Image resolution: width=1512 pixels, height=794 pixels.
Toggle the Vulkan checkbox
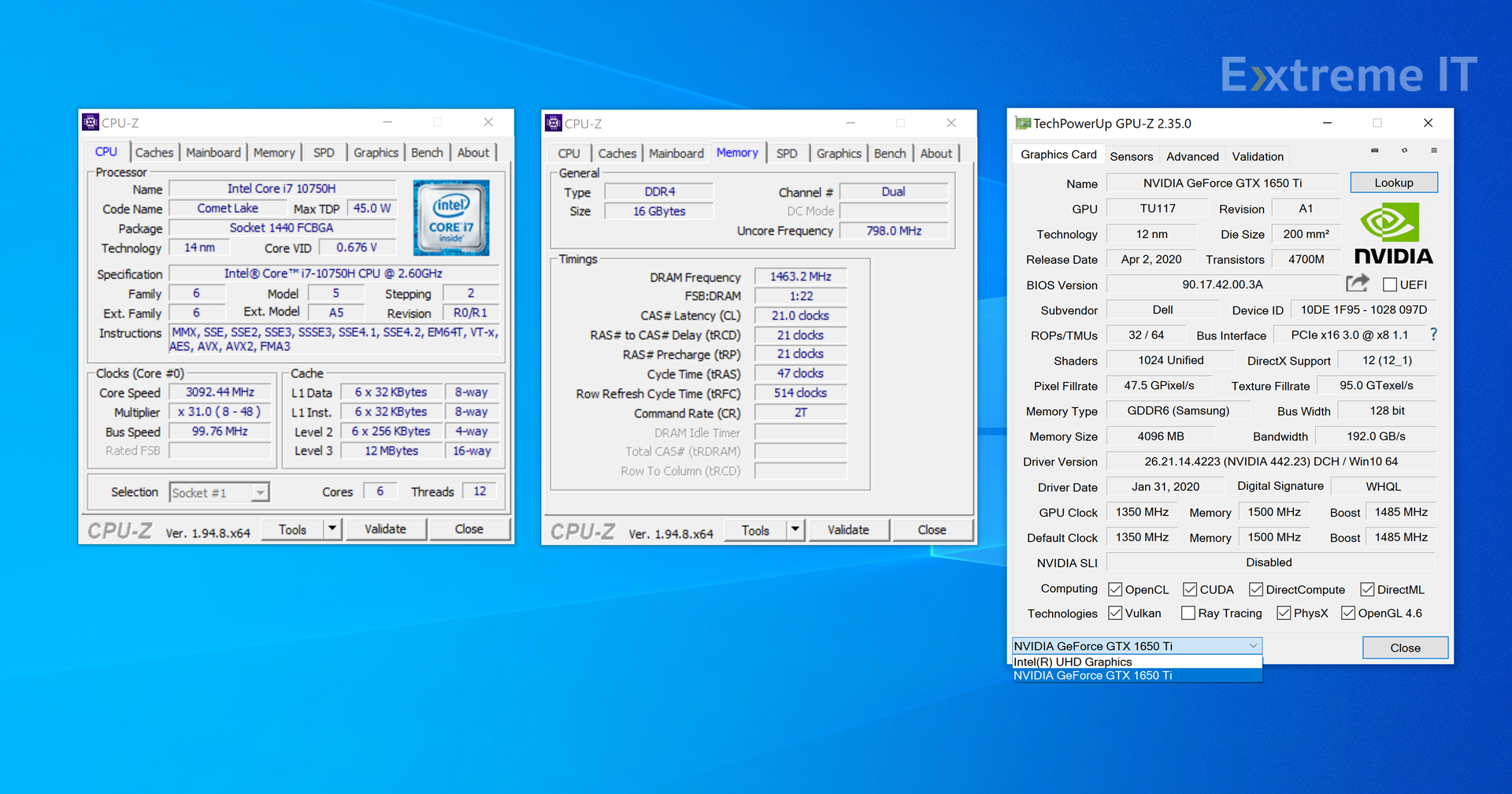coord(1115,613)
